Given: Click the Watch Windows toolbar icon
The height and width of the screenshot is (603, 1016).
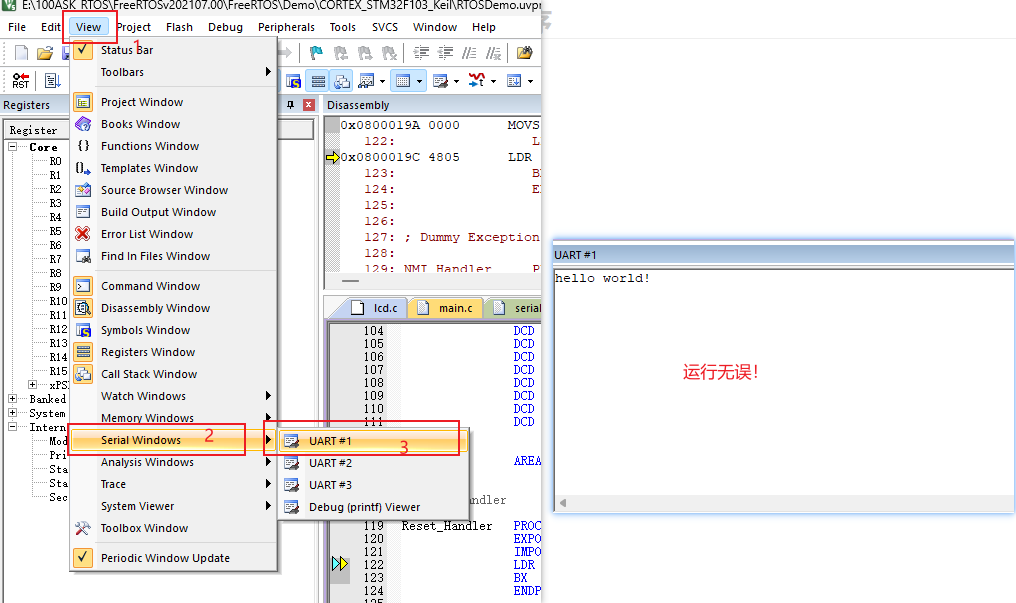Looking at the screenshot, I should (366, 81).
